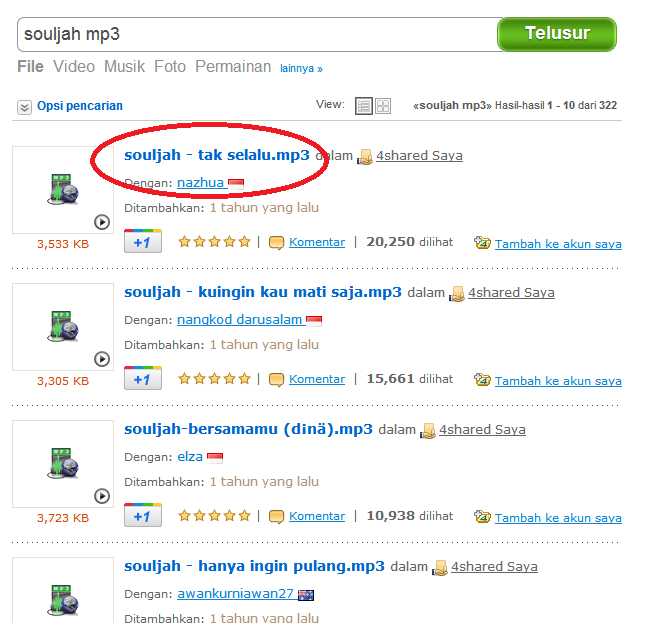Select the Musik search tab
Viewport: 655px width, 623px height.
tap(124, 66)
